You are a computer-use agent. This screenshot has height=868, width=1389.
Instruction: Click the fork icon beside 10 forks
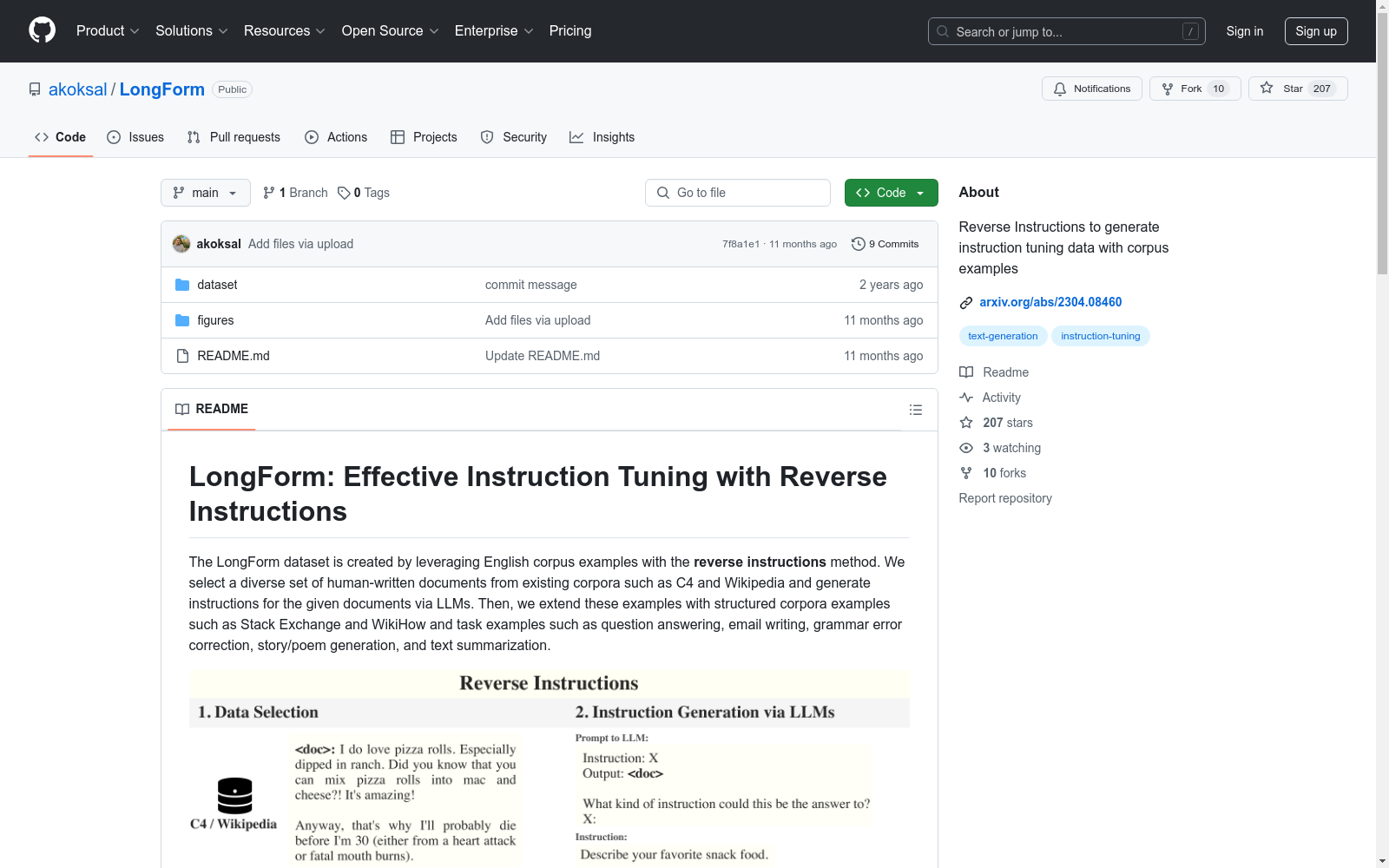click(966, 473)
